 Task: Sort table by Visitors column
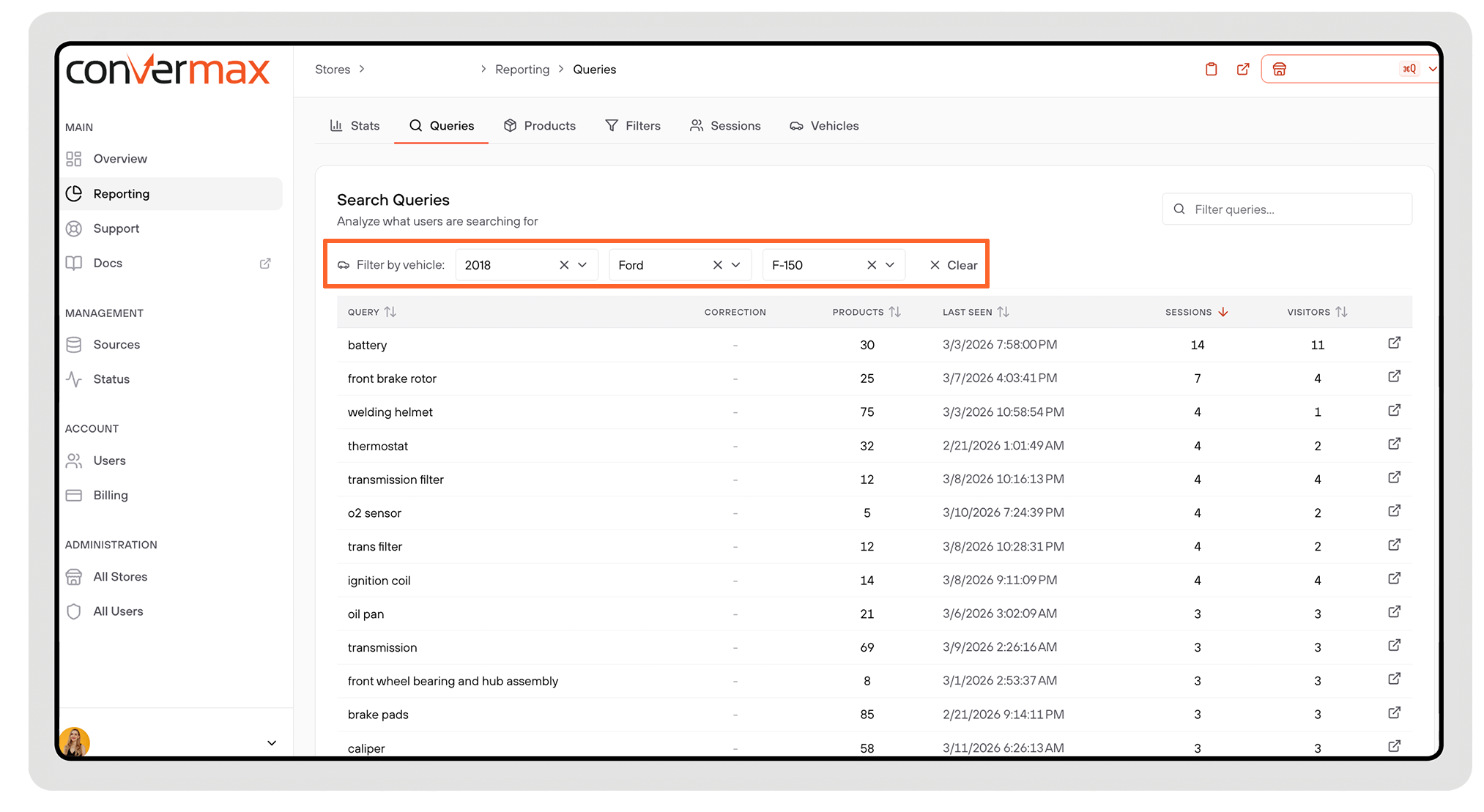(x=1341, y=312)
